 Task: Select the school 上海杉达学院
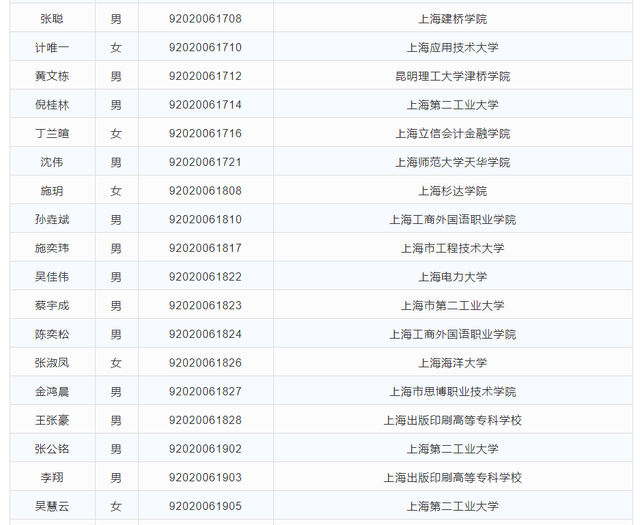(453, 191)
